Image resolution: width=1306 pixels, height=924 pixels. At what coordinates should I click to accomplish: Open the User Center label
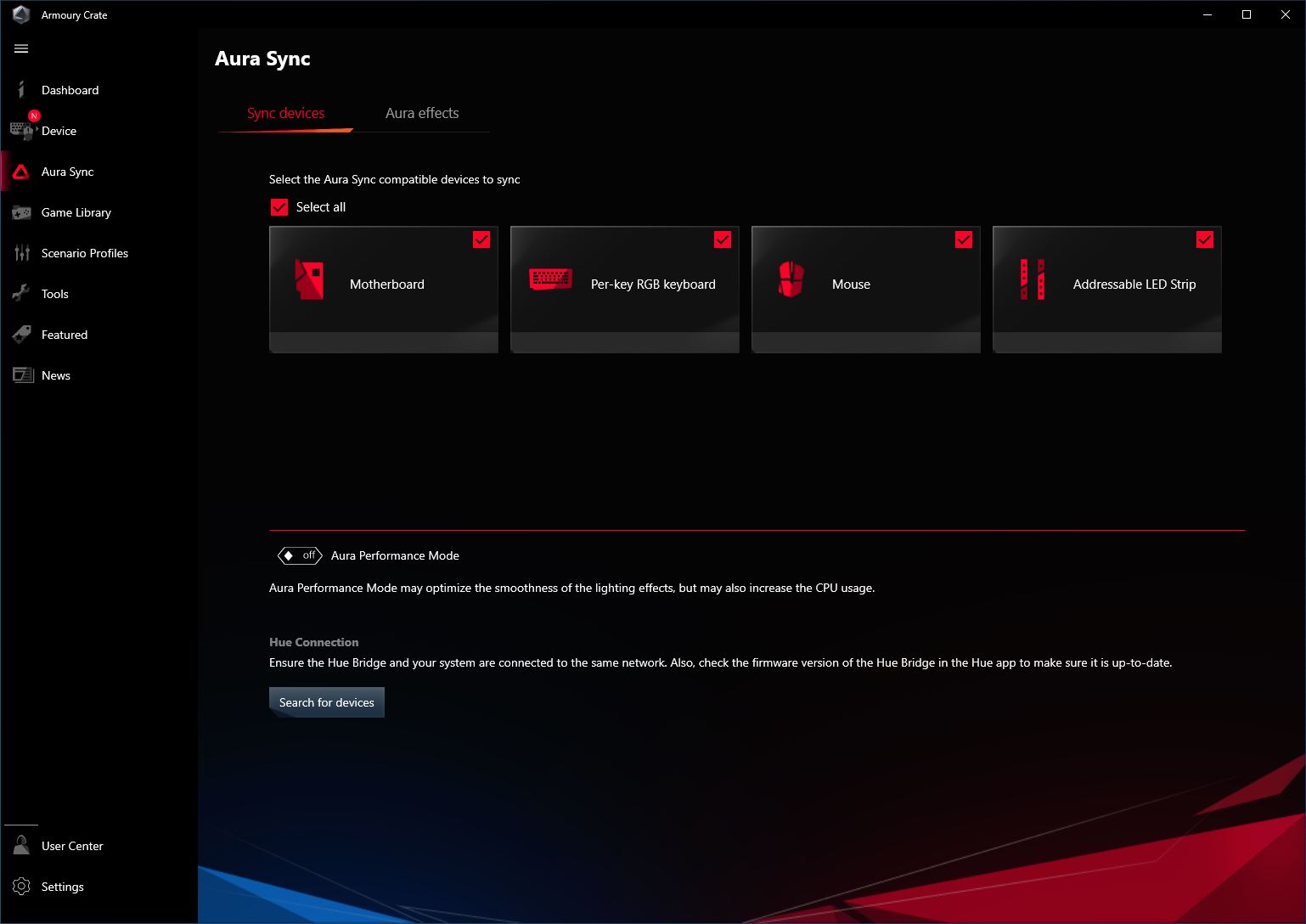coord(72,846)
